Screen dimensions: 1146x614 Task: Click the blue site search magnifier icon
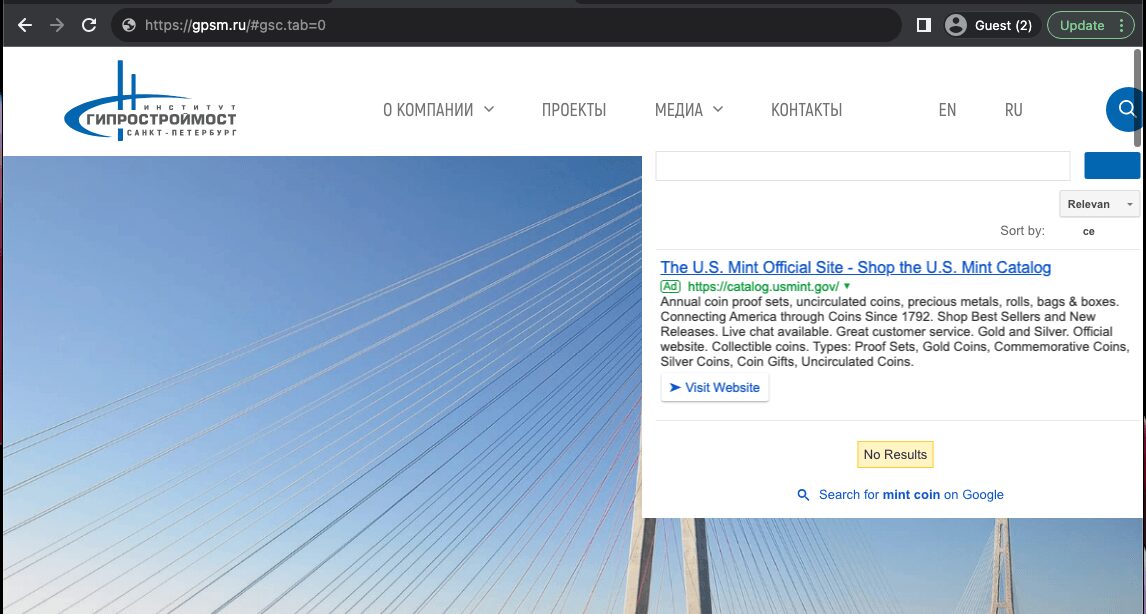1127,109
